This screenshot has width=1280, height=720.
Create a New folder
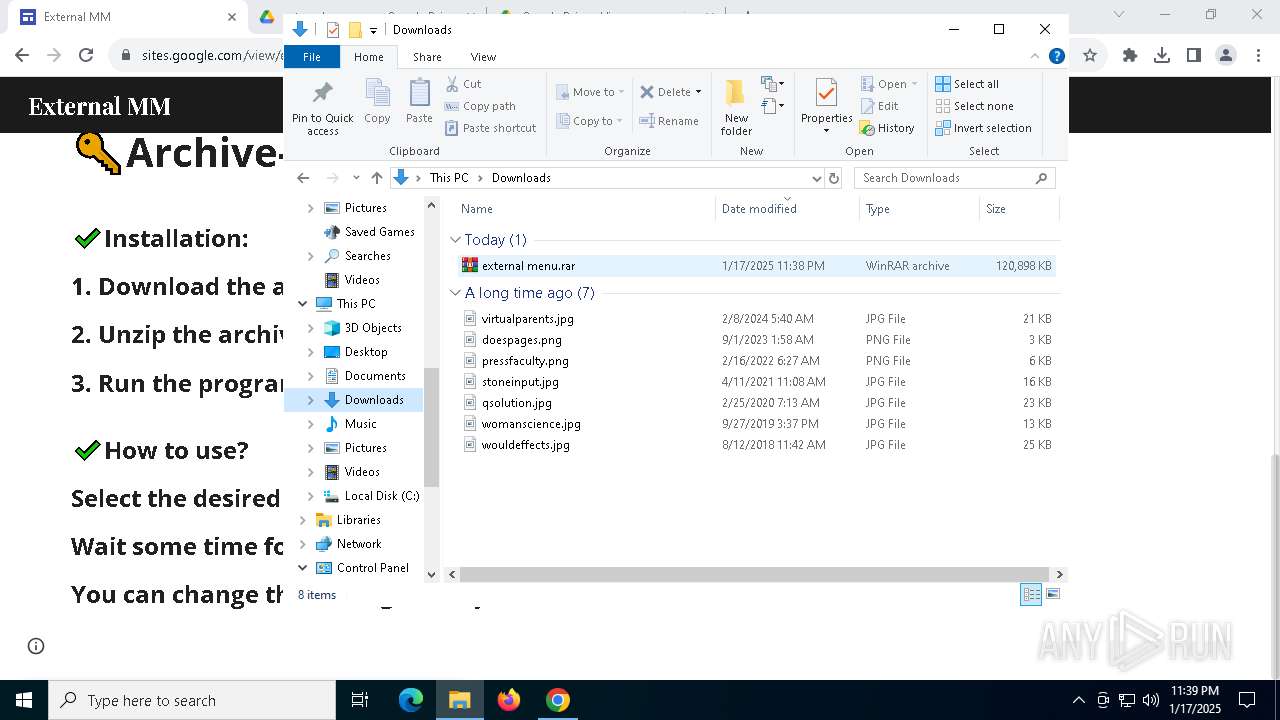pos(736,107)
